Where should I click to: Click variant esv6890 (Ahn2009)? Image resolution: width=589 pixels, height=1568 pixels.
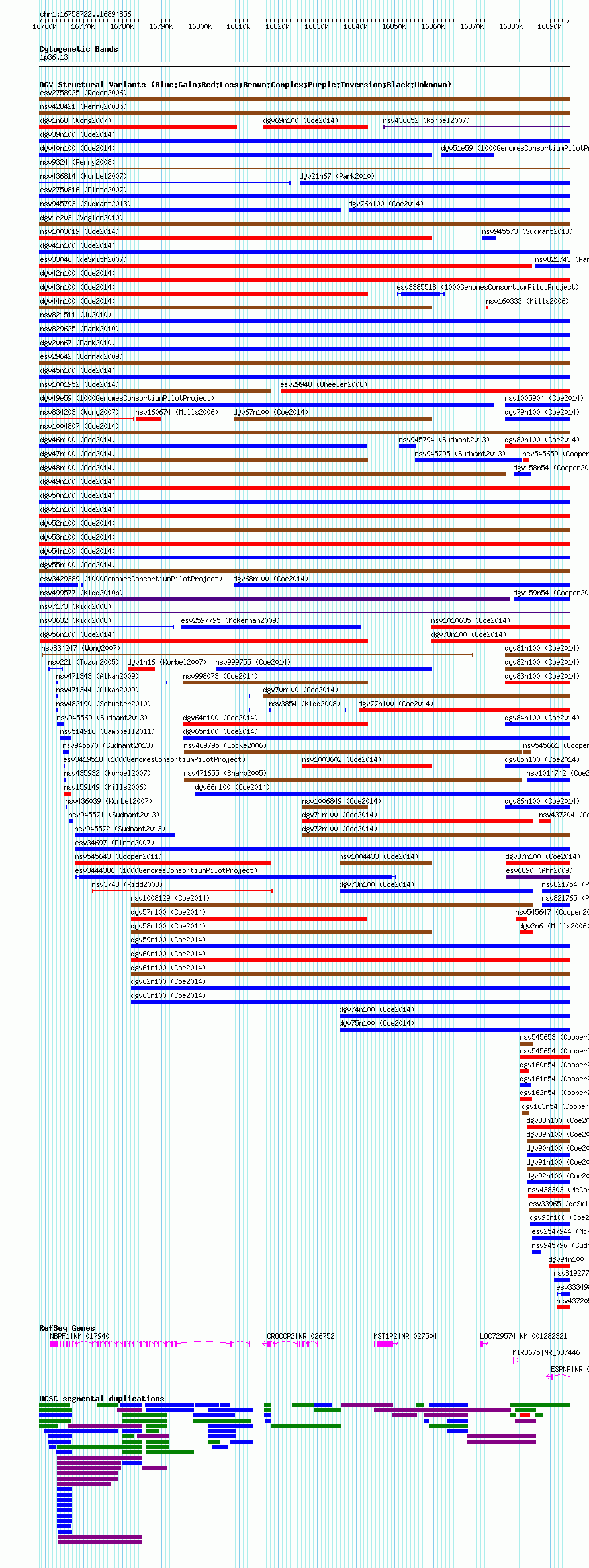tap(539, 870)
